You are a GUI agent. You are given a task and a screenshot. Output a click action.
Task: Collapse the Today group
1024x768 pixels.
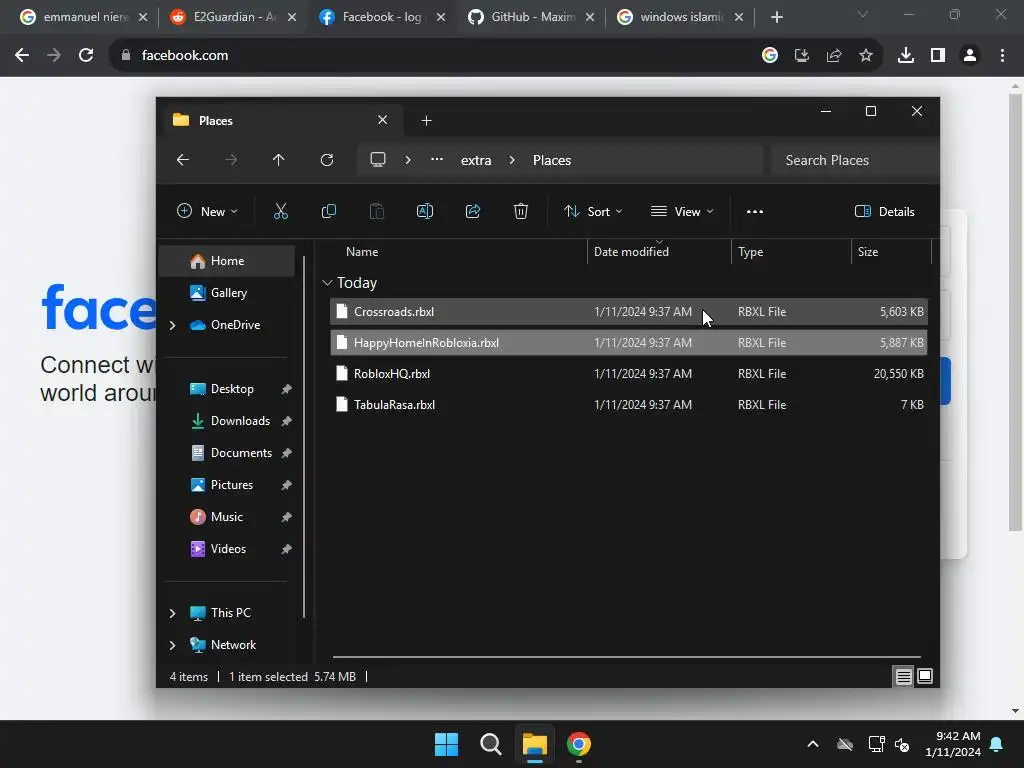tap(327, 283)
